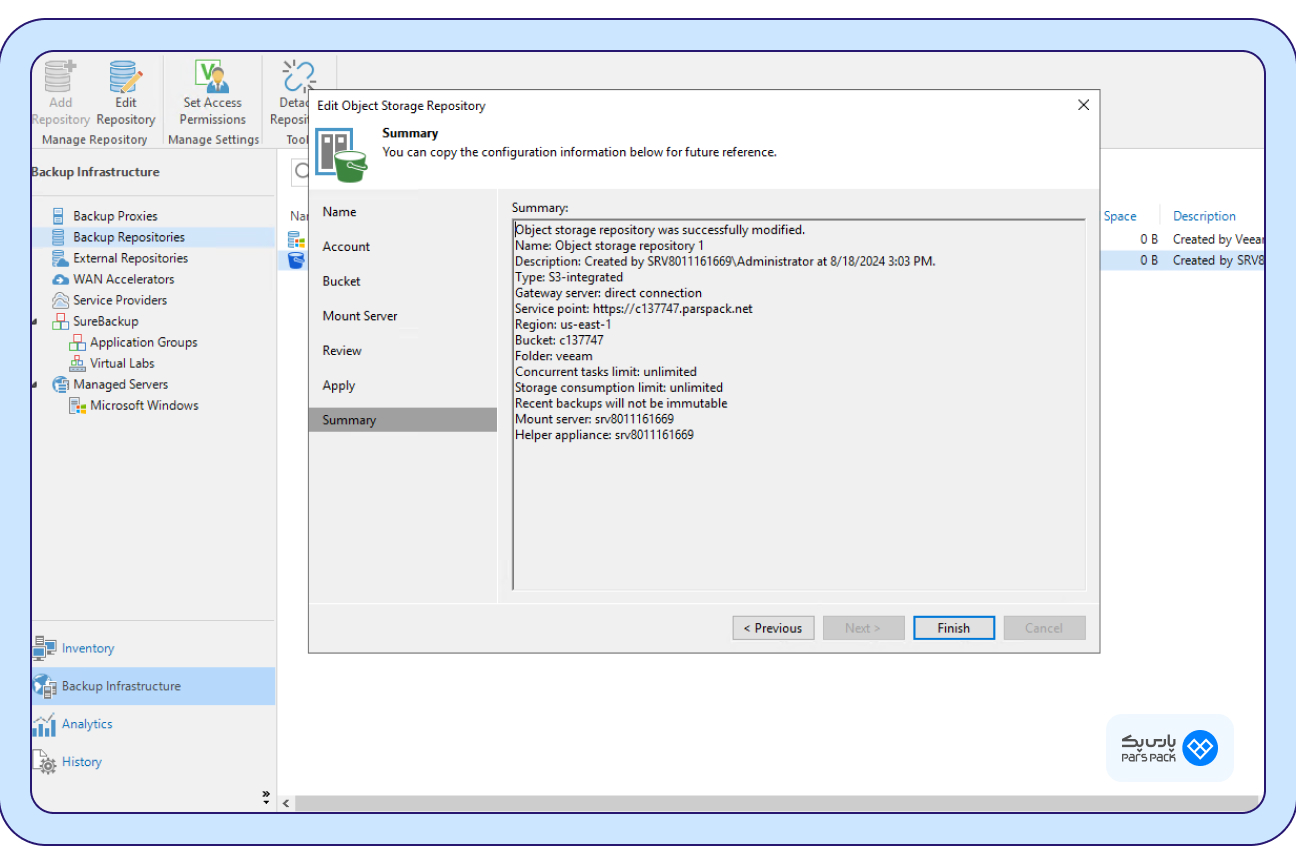Click the horizontal scrollbar track
Image resolution: width=1296 pixels, height=864 pixels.
[x=777, y=804]
